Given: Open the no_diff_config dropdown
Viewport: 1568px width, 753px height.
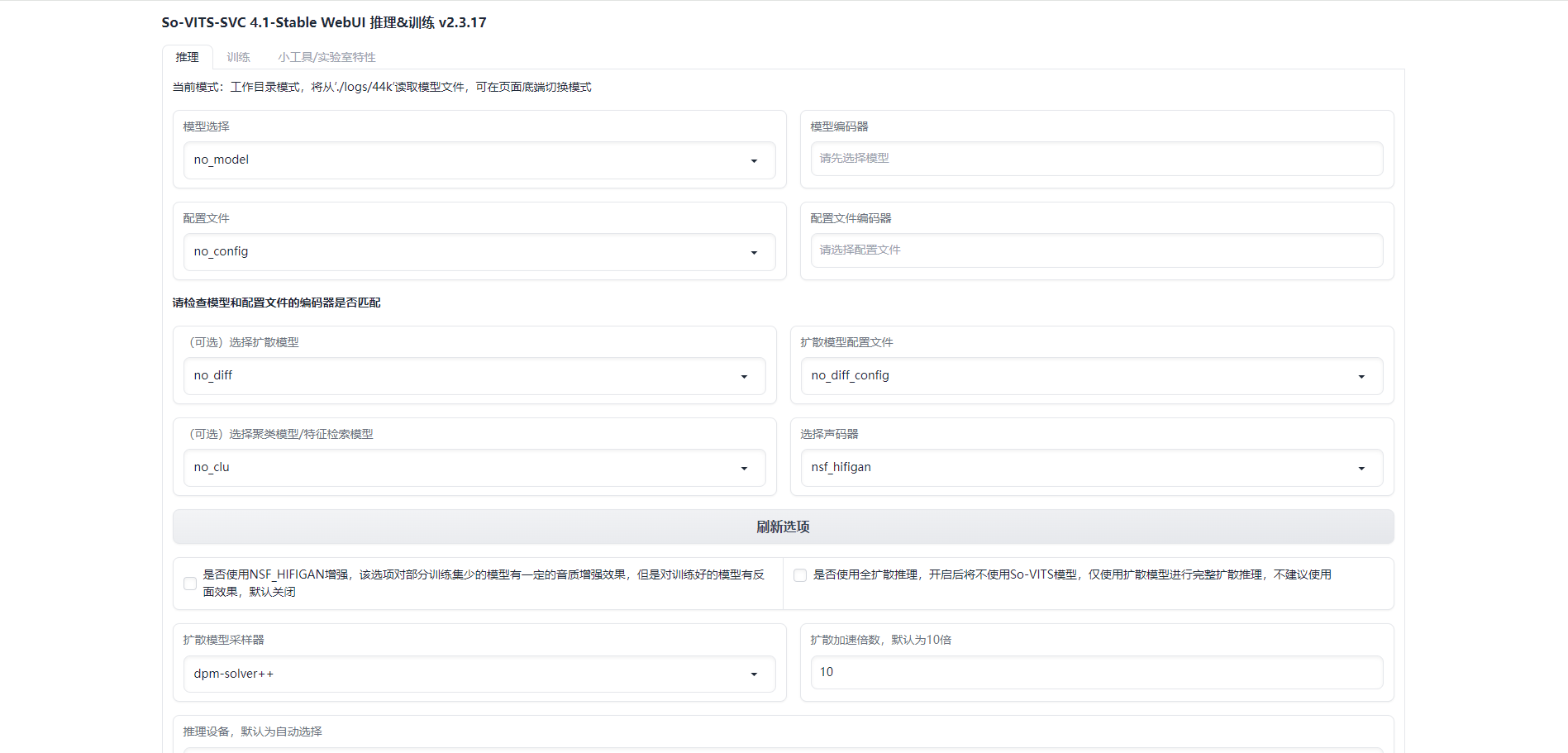Looking at the screenshot, I should (1092, 376).
